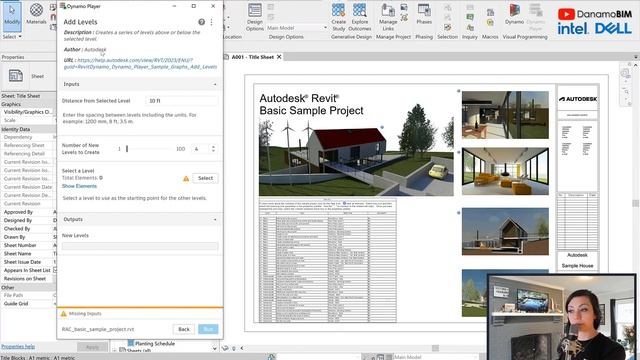Image resolution: width=640 pixels, height=360 pixels.
Task: Click the middle Inquiry panel icon
Action: point(470,17)
